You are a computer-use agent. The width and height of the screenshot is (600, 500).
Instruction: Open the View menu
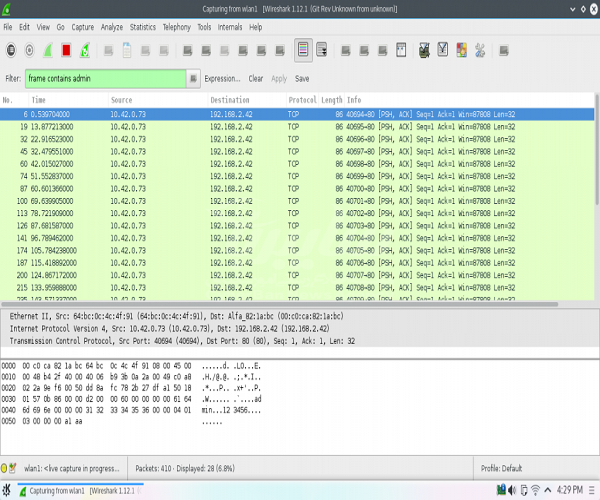coord(43,27)
